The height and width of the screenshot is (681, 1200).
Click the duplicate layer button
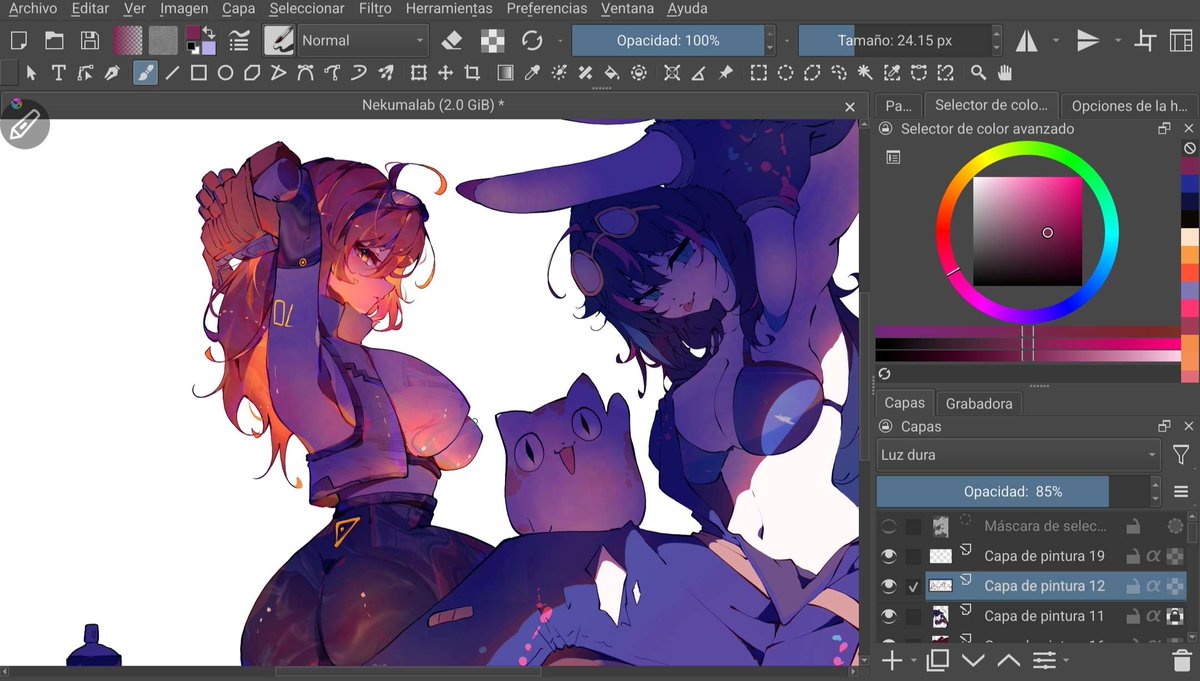tap(938, 660)
